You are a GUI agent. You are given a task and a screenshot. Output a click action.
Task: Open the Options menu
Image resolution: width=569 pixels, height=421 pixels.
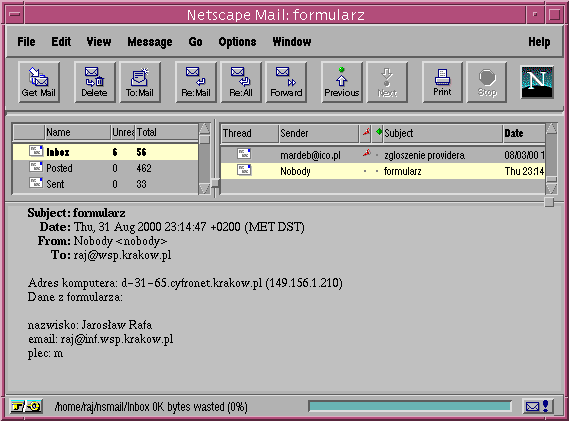[x=237, y=42]
